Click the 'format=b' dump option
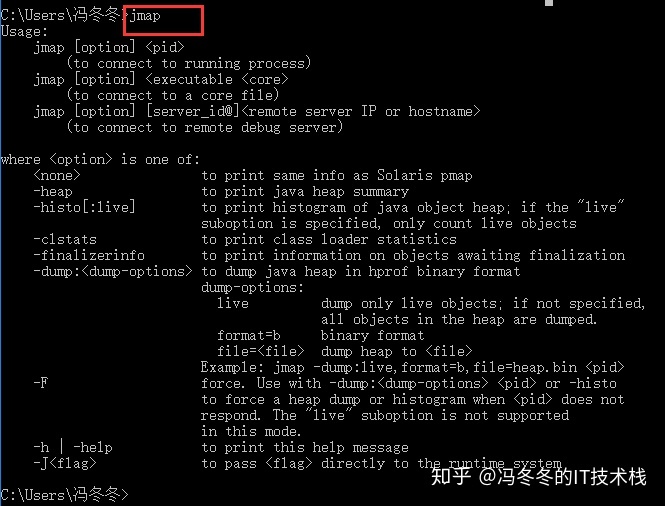This screenshot has width=665, height=506. pyautogui.click(x=249, y=335)
